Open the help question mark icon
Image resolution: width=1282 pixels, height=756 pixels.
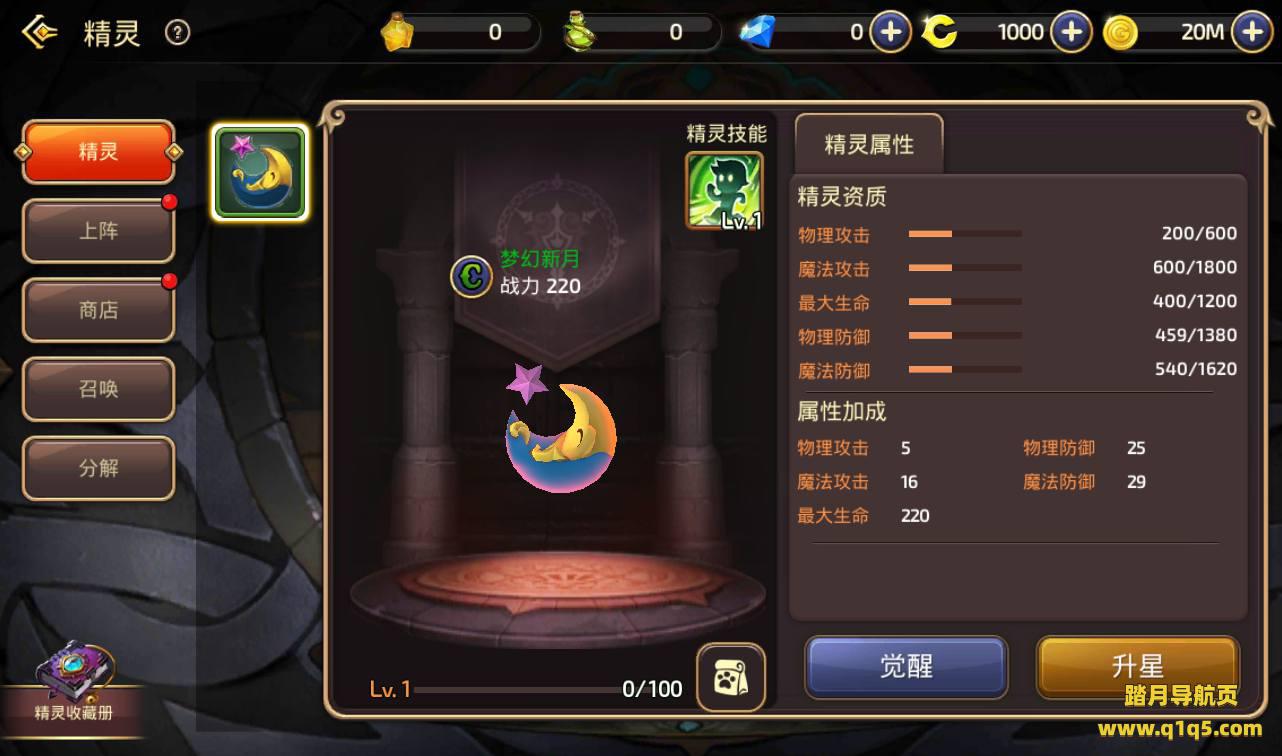pyautogui.click(x=177, y=33)
